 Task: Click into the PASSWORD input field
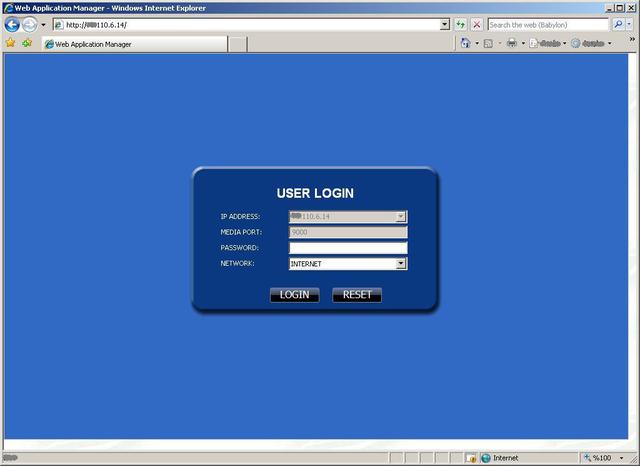pyautogui.click(x=347, y=248)
